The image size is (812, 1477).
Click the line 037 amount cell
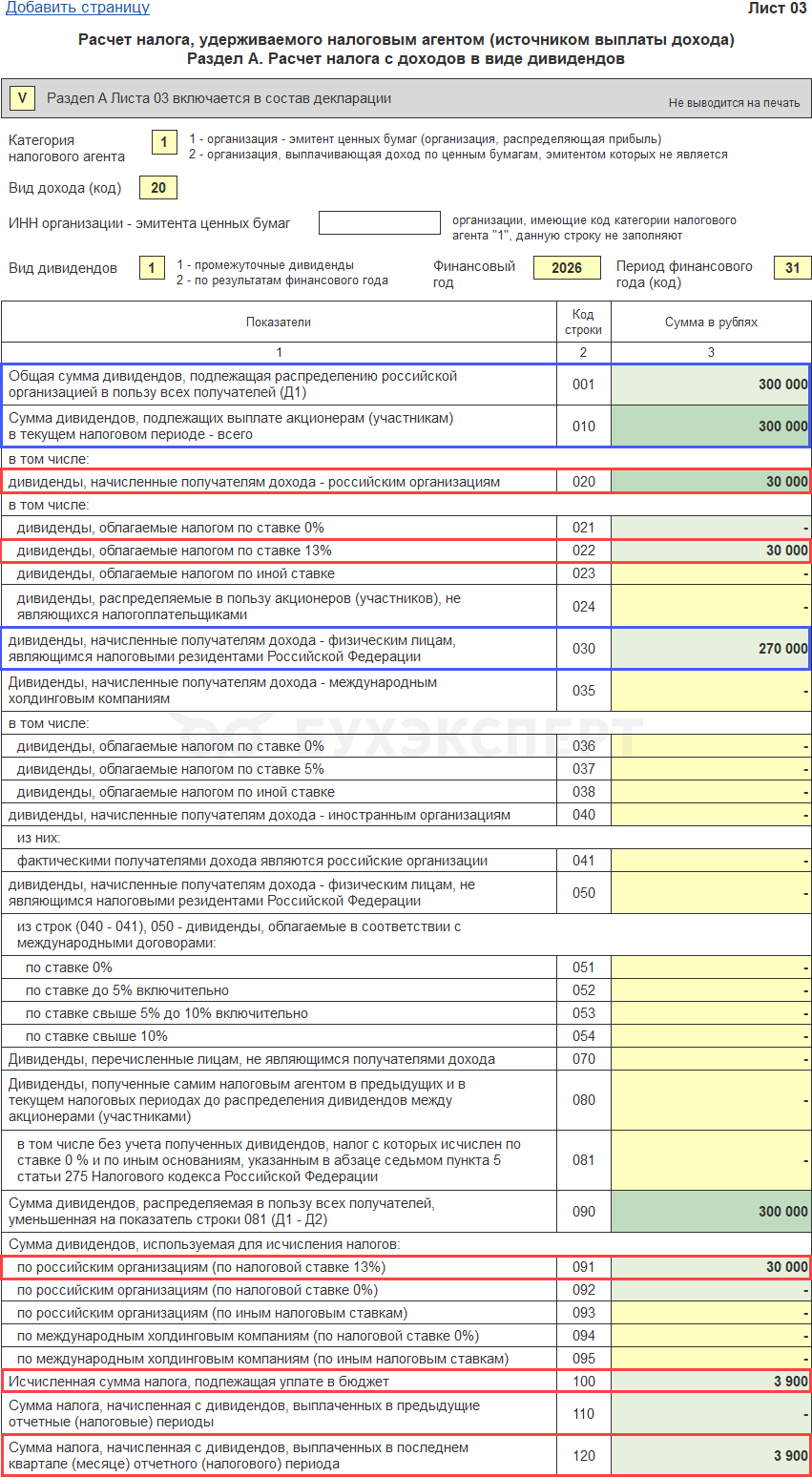pyautogui.click(x=711, y=769)
